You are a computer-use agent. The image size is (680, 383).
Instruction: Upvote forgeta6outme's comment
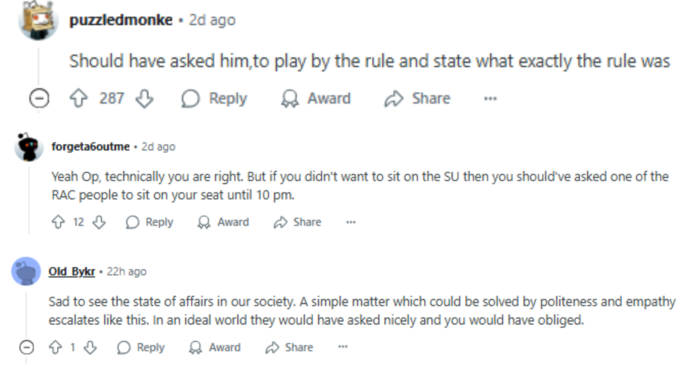point(58,222)
